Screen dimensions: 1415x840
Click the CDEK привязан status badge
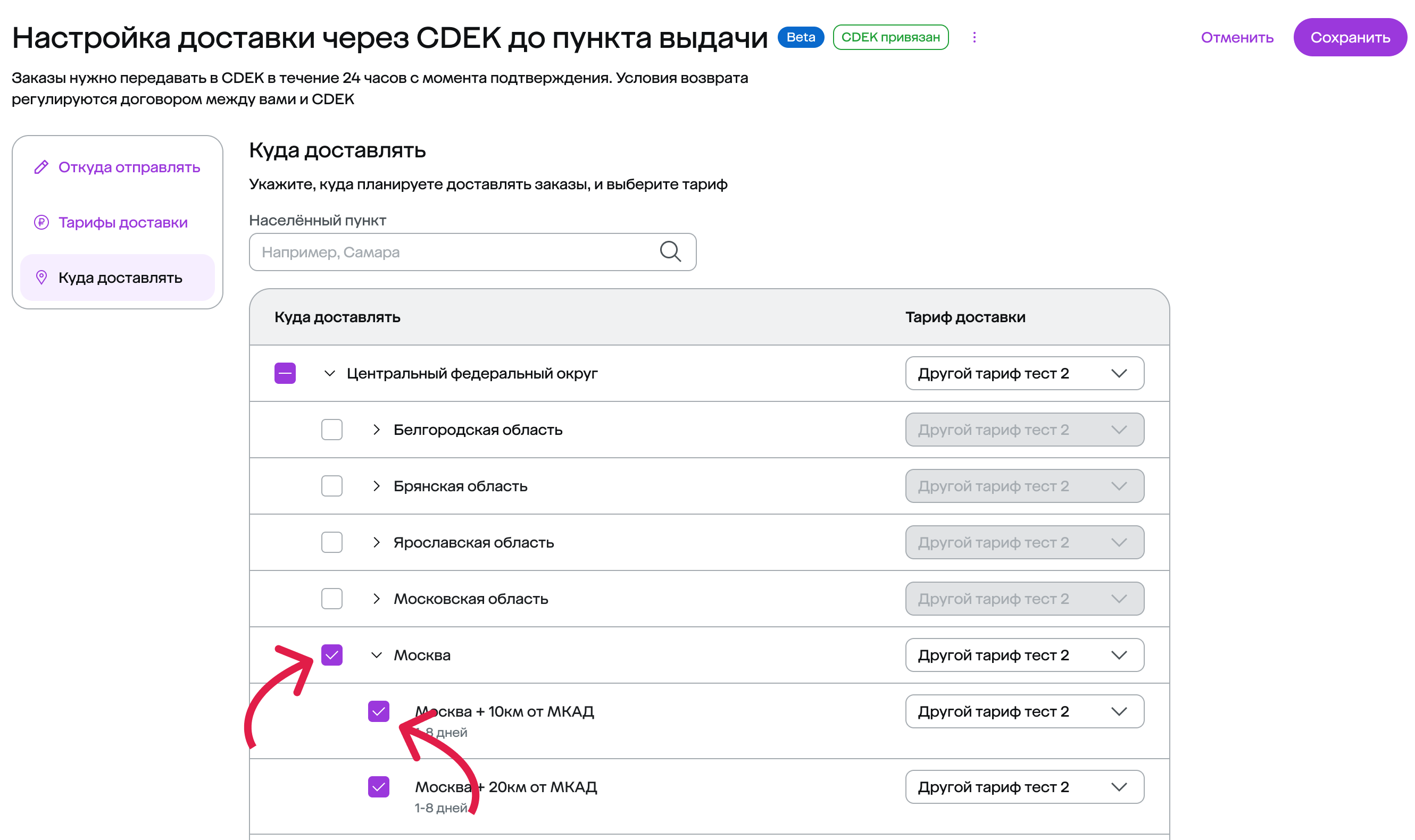click(x=890, y=37)
